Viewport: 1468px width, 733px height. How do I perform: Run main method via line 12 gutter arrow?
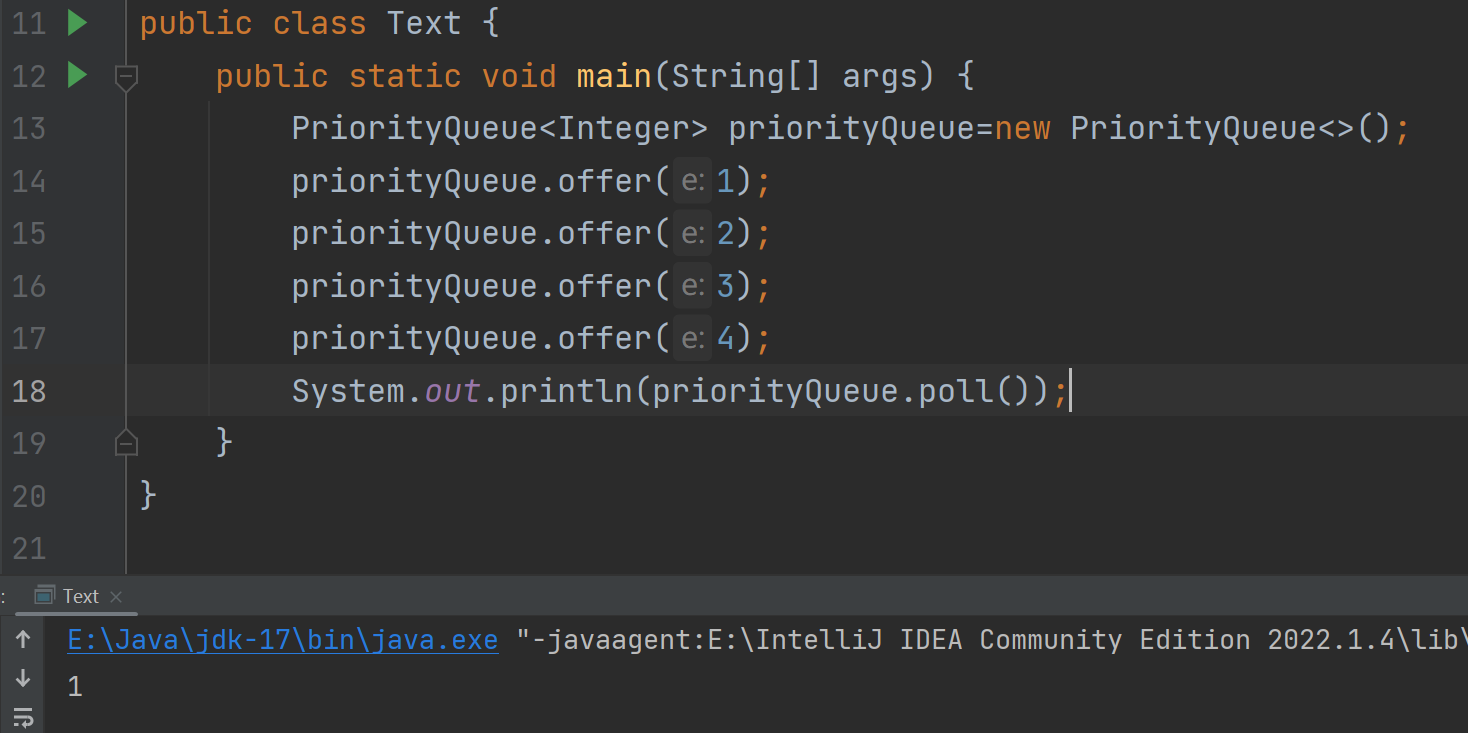(x=77, y=74)
